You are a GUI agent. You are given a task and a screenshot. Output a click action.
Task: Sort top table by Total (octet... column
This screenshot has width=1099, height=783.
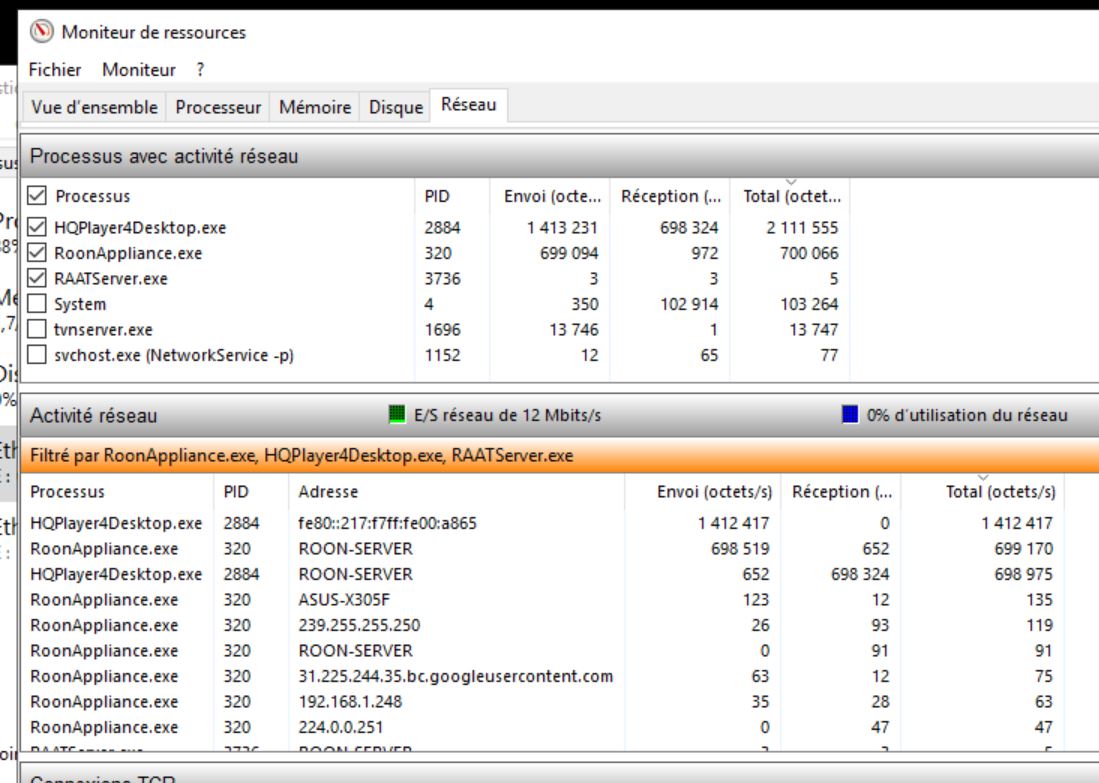(x=790, y=196)
